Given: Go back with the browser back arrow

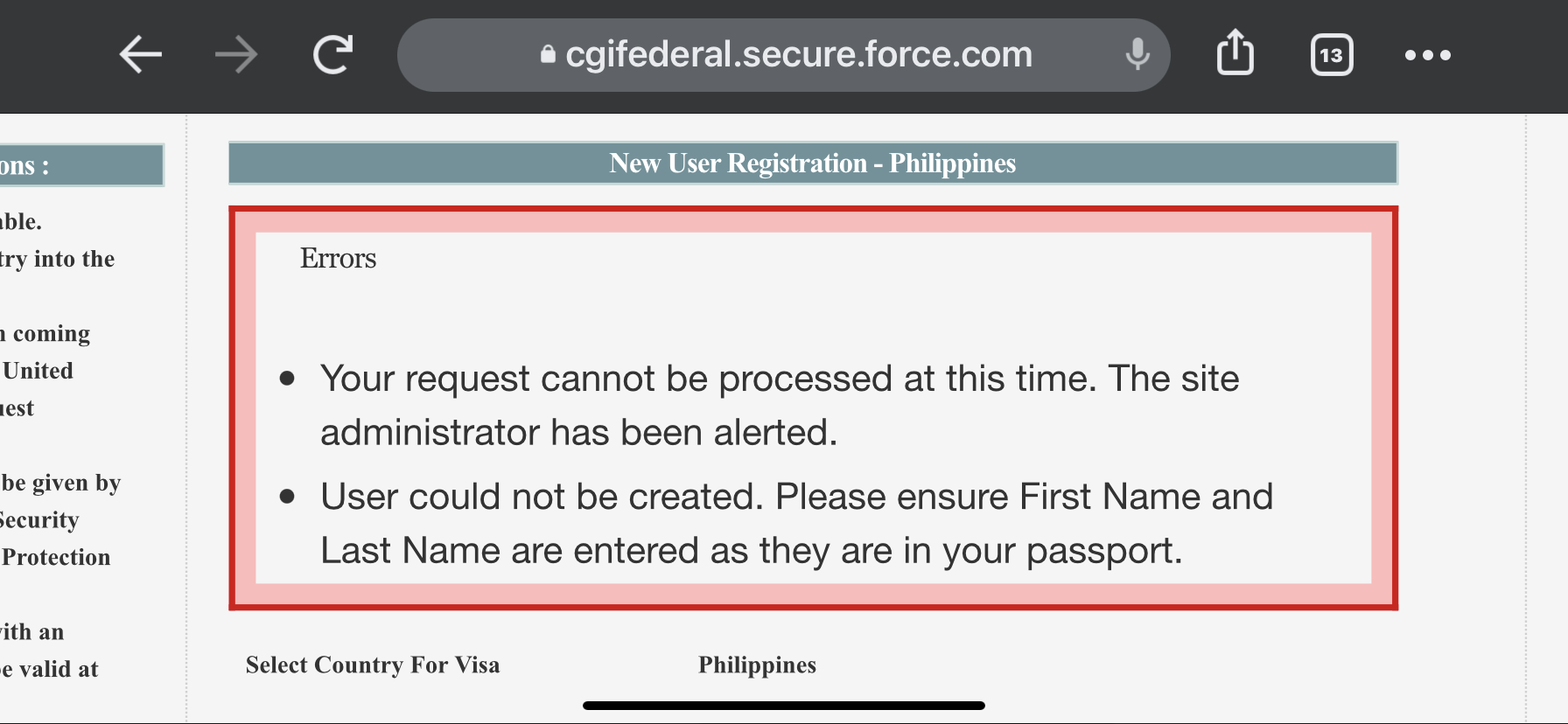Looking at the screenshot, I should click(x=140, y=55).
